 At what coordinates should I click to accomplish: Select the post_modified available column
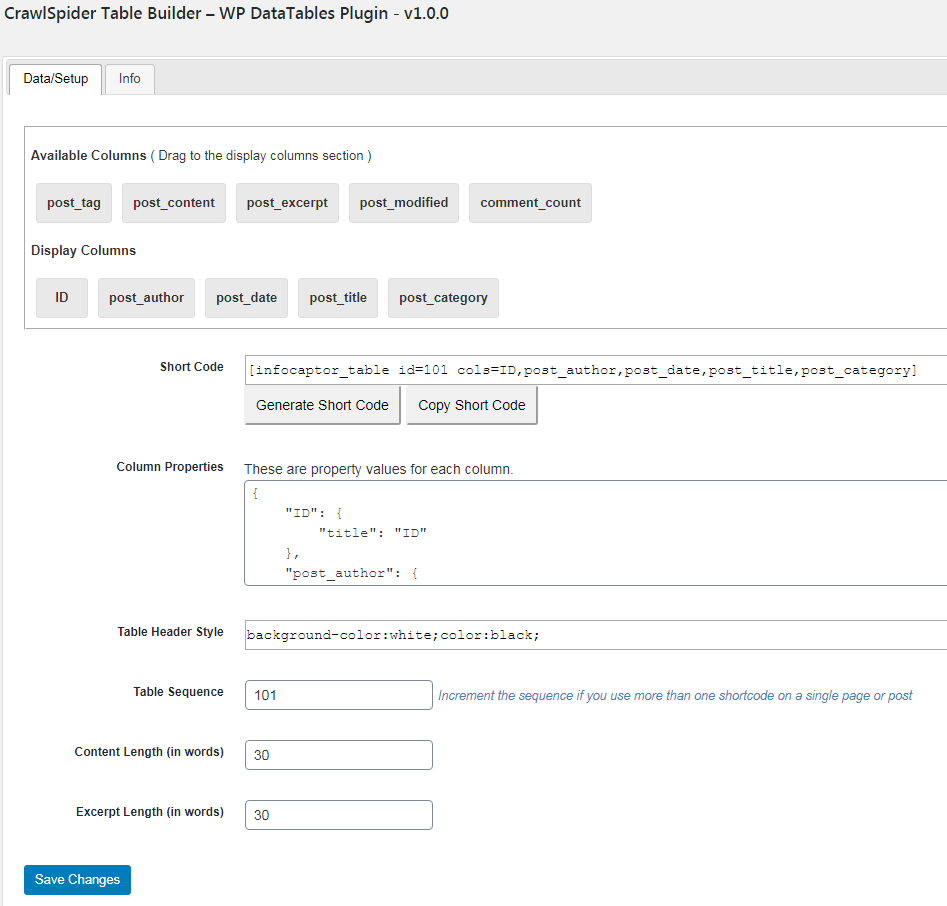pos(403,202)
